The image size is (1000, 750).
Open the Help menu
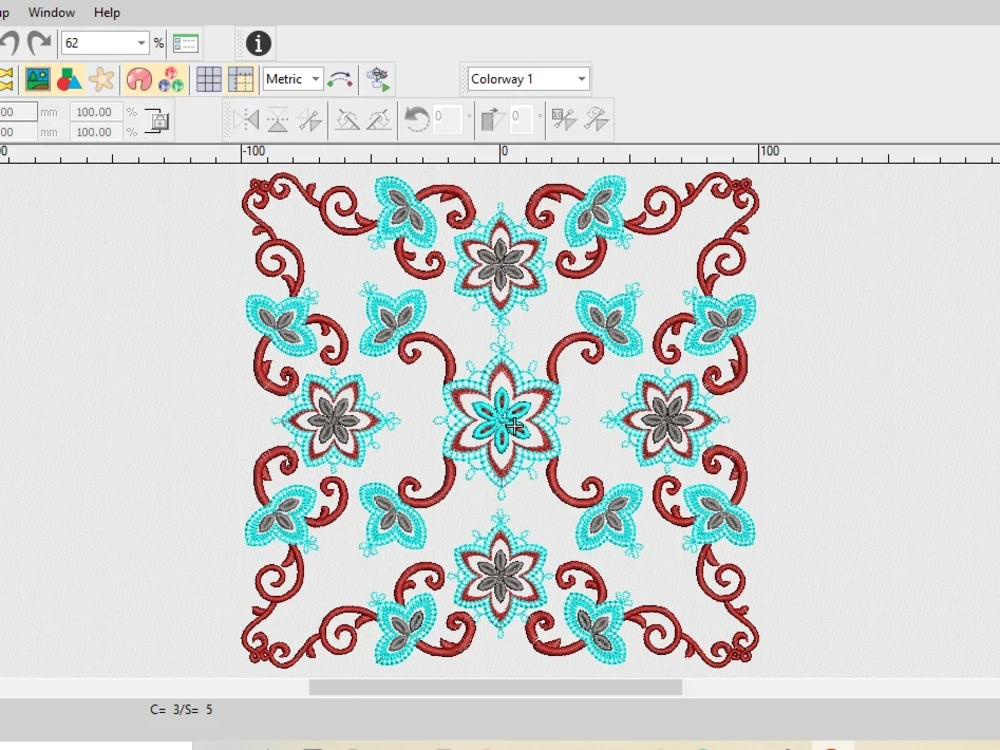click(x=106, y=12)
